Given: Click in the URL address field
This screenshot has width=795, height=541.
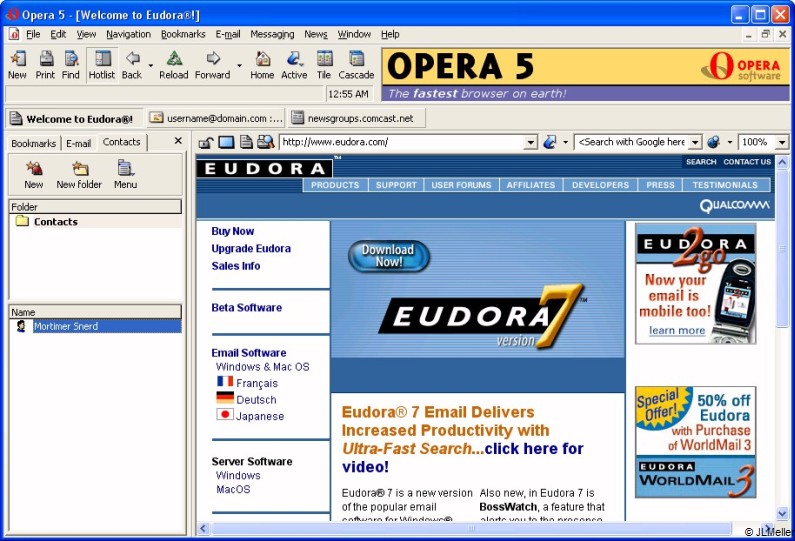Looking at the screenshot, I should (403, 142).
